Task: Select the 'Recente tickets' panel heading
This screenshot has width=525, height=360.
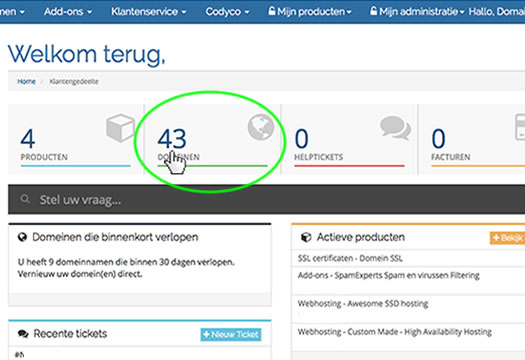Action: [70, 334]
